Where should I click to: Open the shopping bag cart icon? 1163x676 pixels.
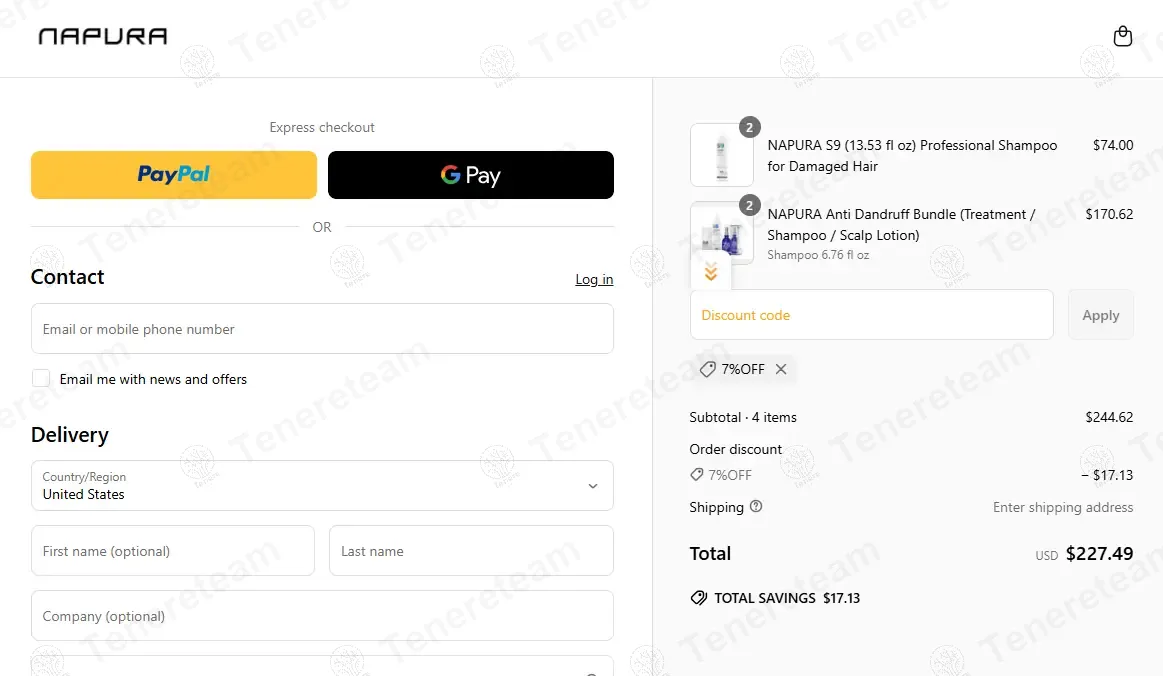tap(1122, 36)
